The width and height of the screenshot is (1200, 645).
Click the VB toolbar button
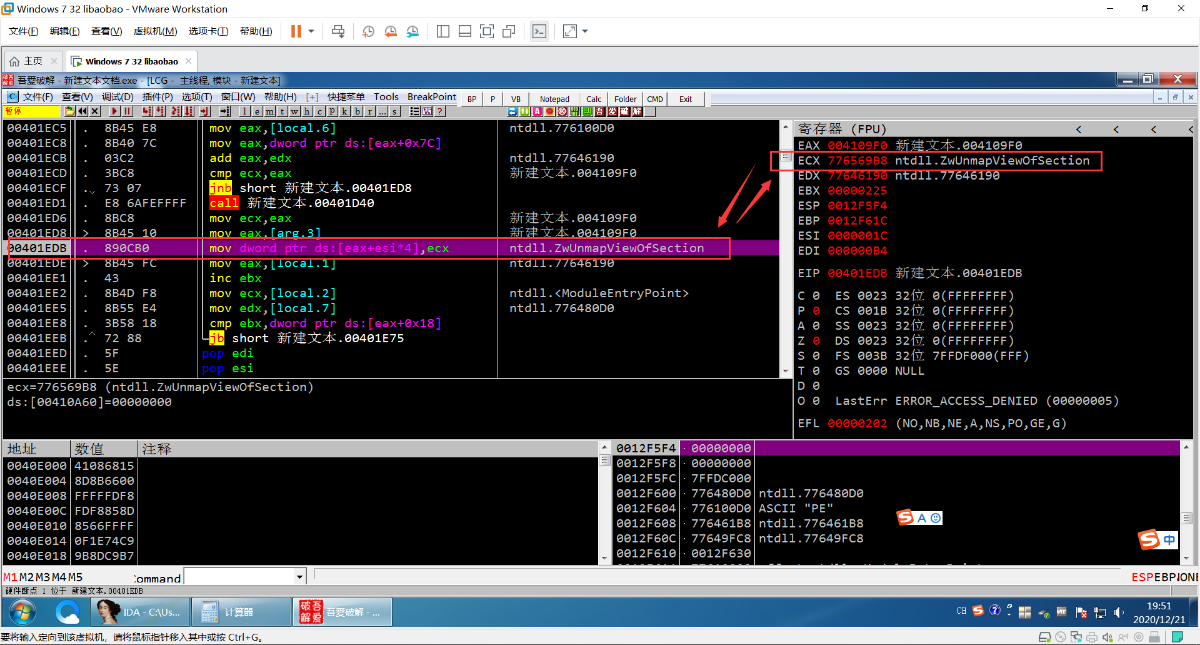pos(516,99)
